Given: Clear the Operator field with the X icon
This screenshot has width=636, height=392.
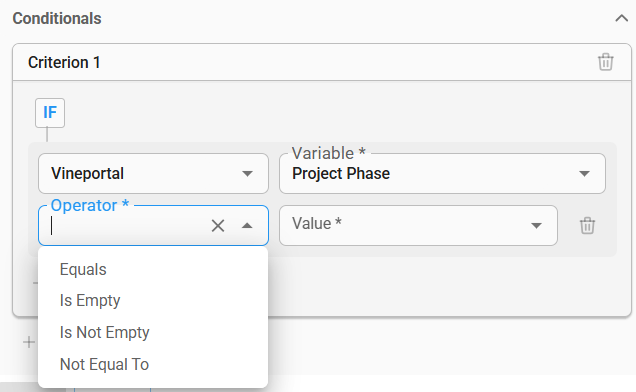Looking at the screenshot, I should click(218, 226).
